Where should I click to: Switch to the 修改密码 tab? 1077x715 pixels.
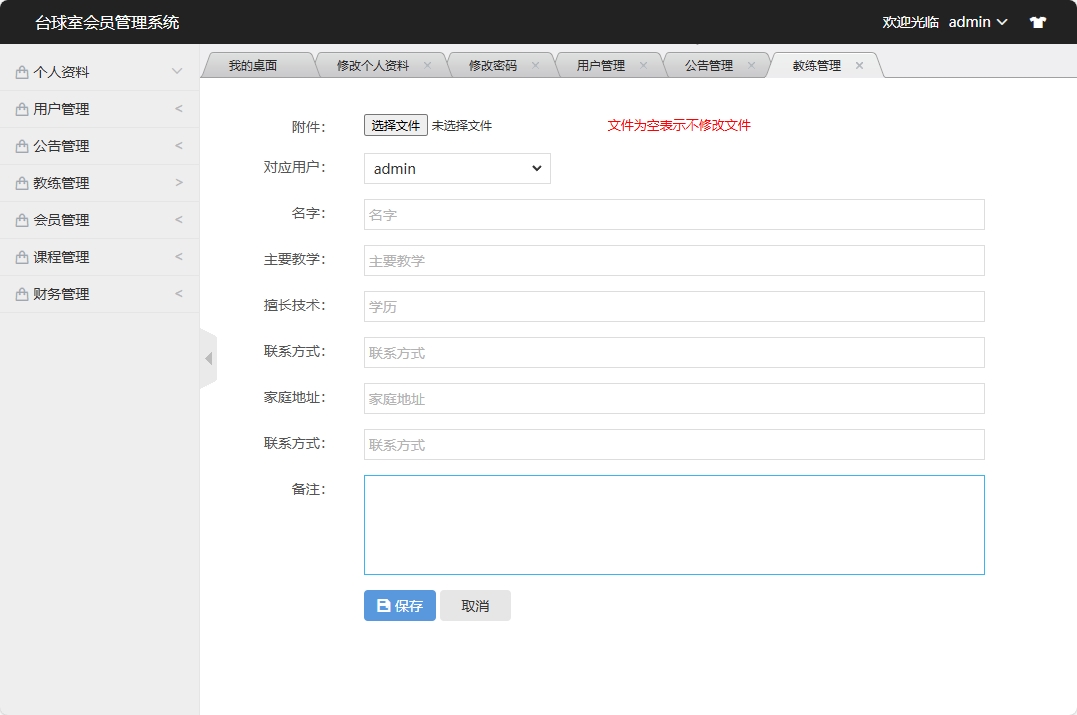point(493,63)
